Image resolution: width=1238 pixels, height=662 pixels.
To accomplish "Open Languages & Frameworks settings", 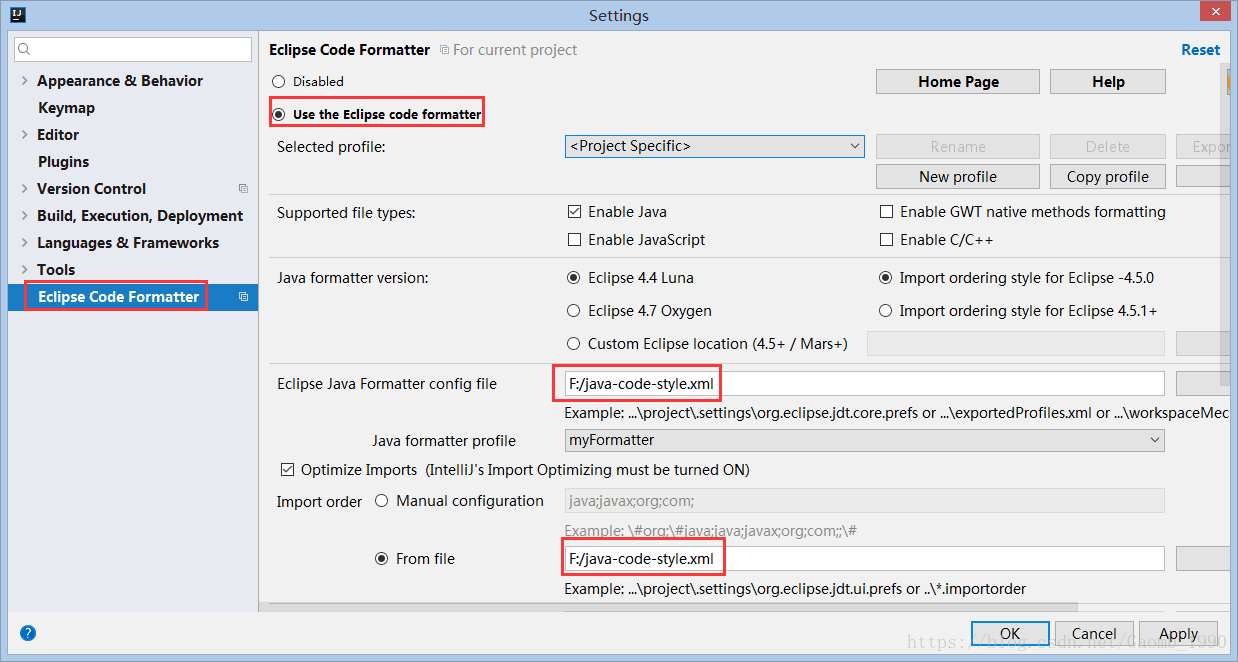I will [x=128, y=243].
